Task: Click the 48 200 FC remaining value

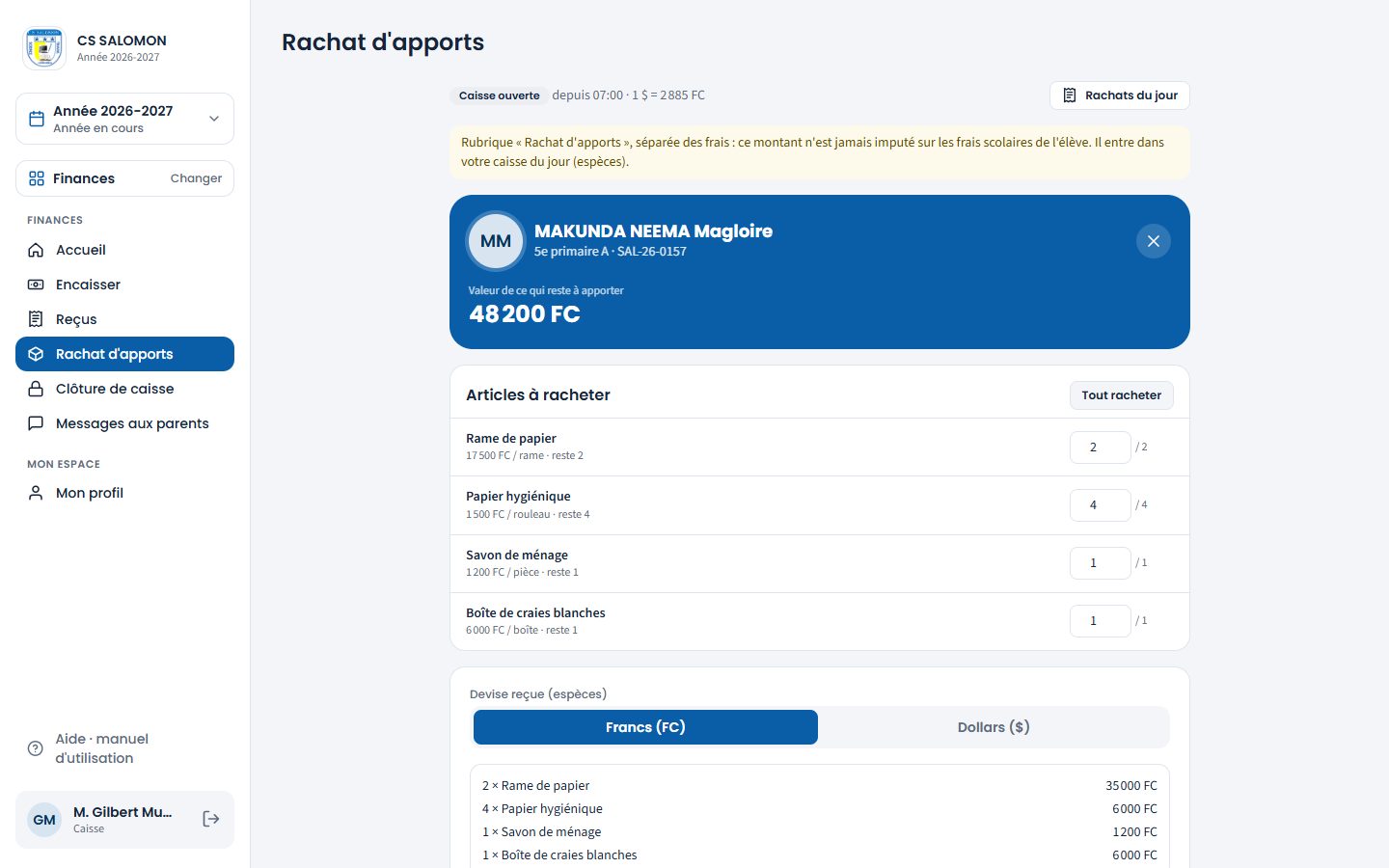Action: (x=525, y=314)
